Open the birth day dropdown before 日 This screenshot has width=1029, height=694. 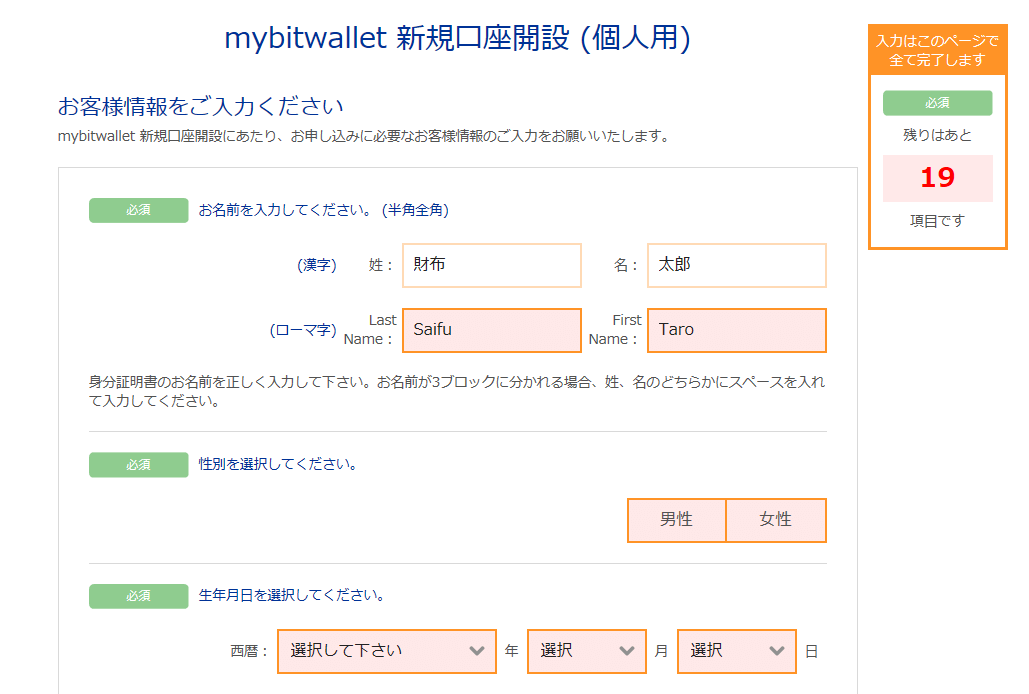coord(736,651)
